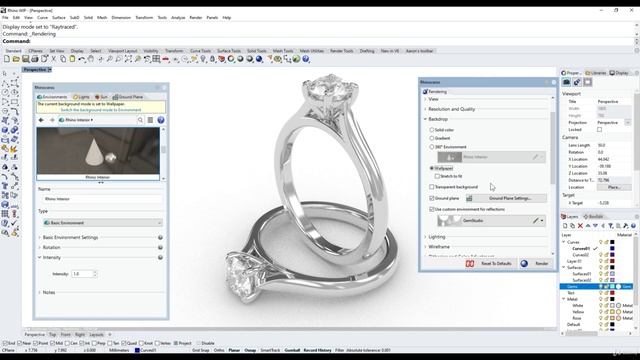This screenshot has height=360, width=640.
Task: Select the 360° Environment radio button
Action: 431,147
